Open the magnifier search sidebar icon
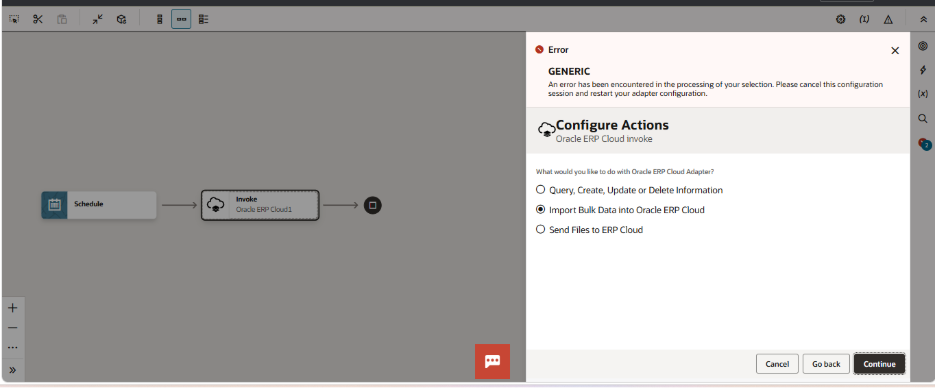This screenshot has height=390, width=936. click(x=923, y=118)
